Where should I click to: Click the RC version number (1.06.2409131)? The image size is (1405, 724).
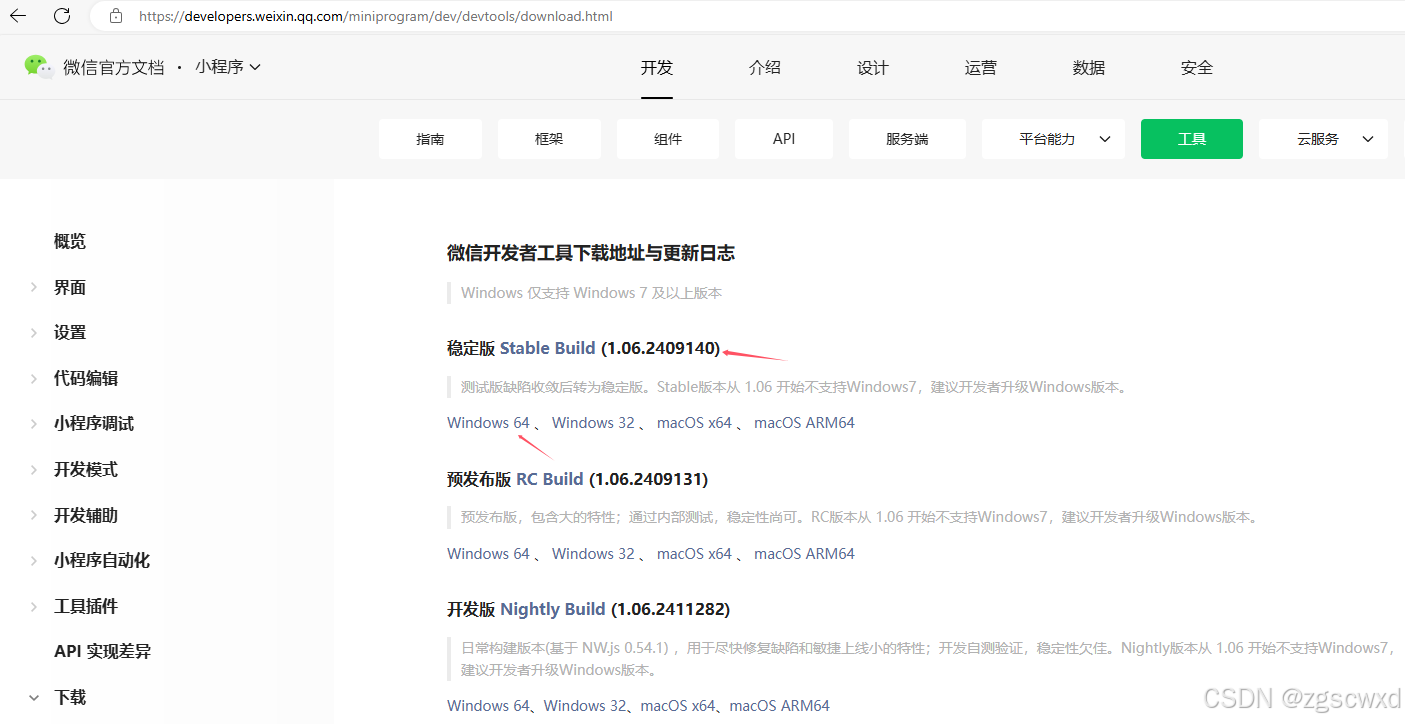click(x=648, y=479)
